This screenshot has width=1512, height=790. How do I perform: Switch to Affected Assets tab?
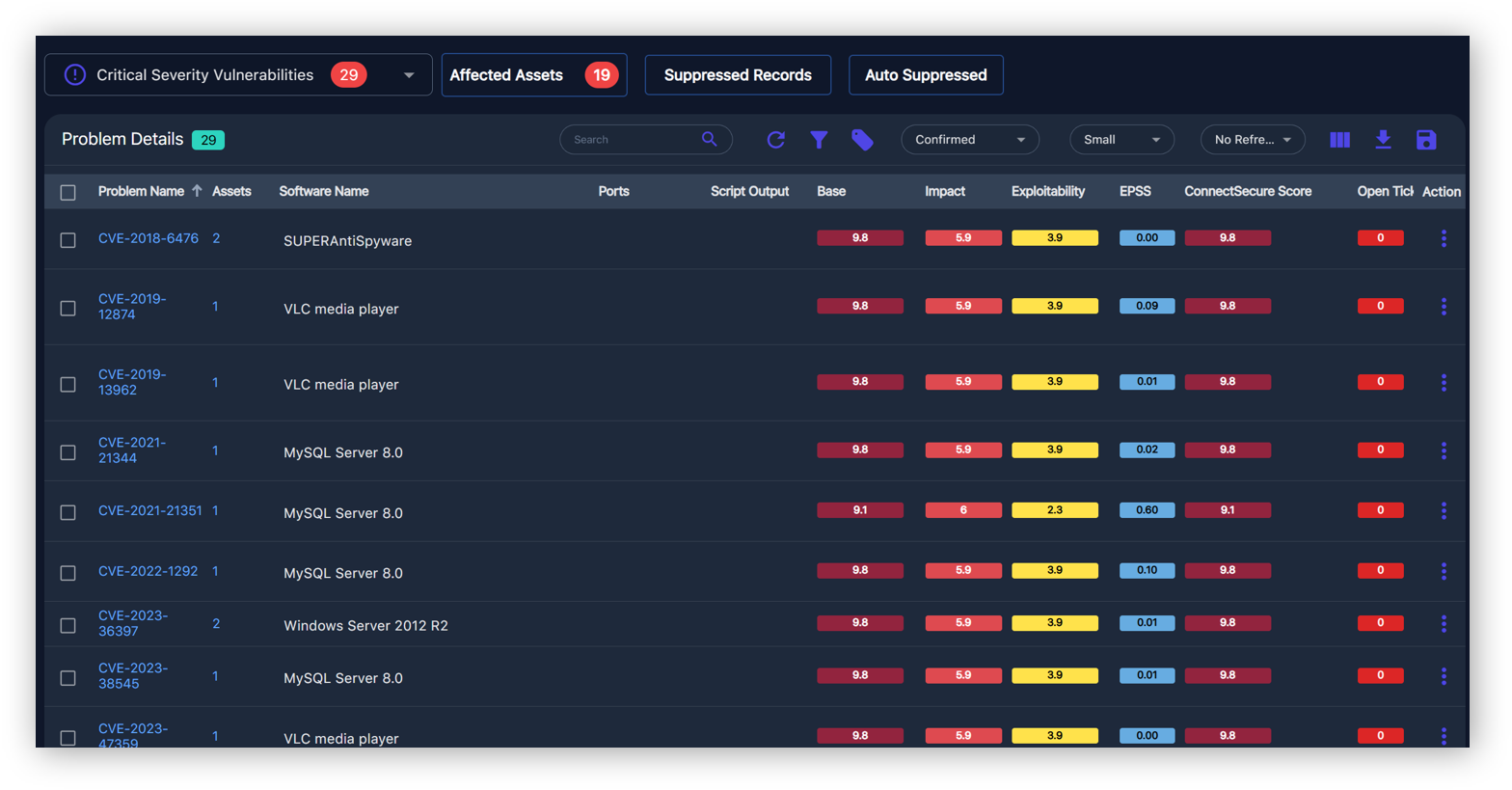(x=534, y=75)
